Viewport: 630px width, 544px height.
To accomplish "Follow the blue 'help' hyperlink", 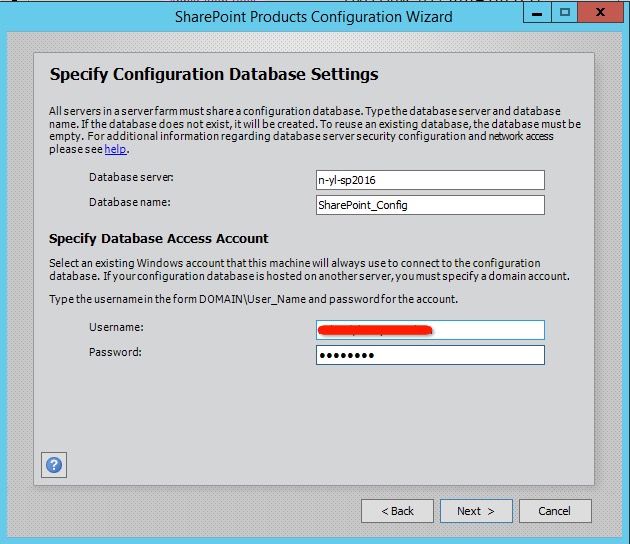I will pos(115,149).
